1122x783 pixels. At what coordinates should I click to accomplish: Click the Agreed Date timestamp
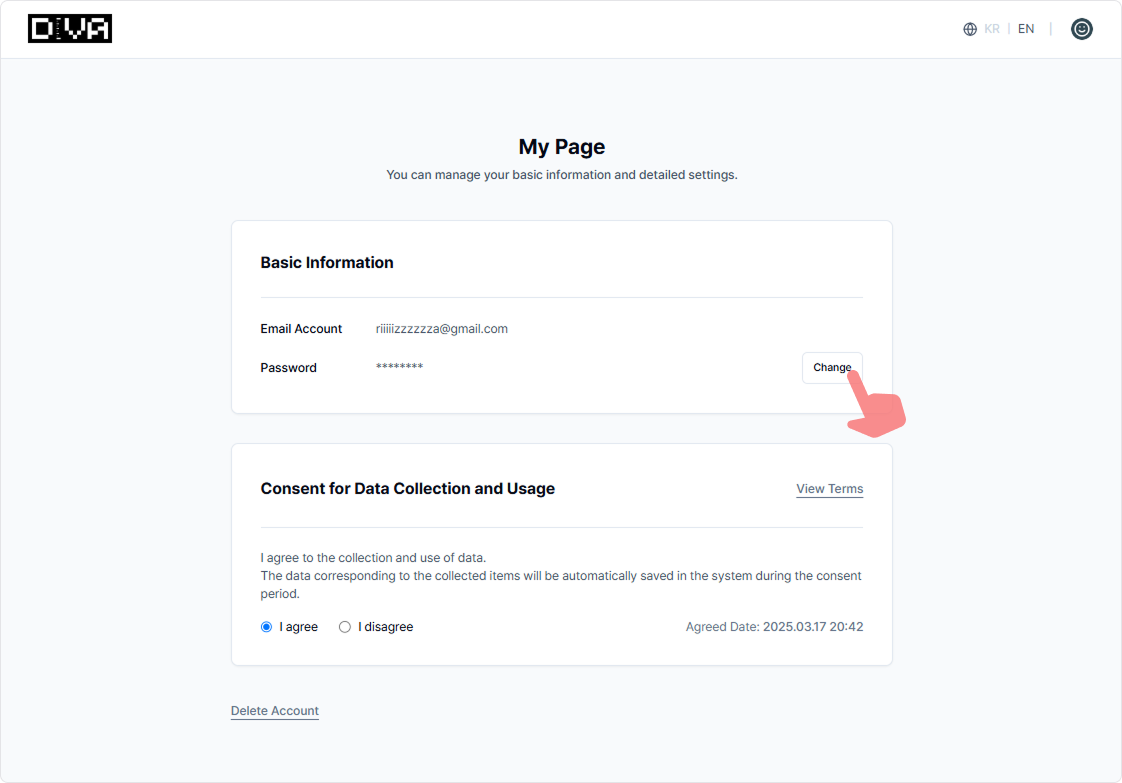coord(774,627)
